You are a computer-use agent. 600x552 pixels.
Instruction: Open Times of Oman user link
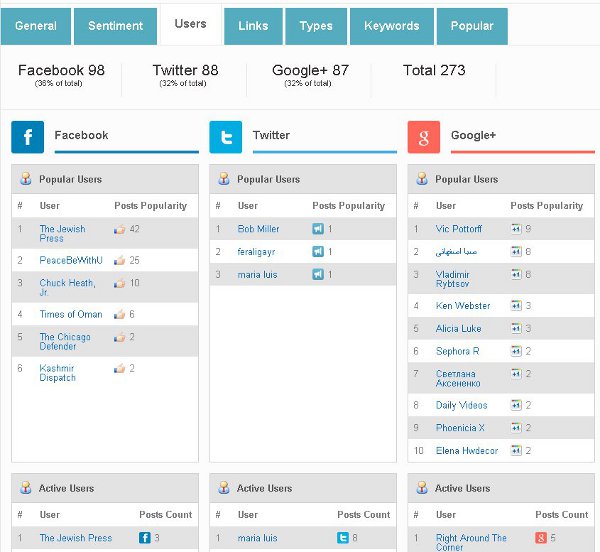71,314
